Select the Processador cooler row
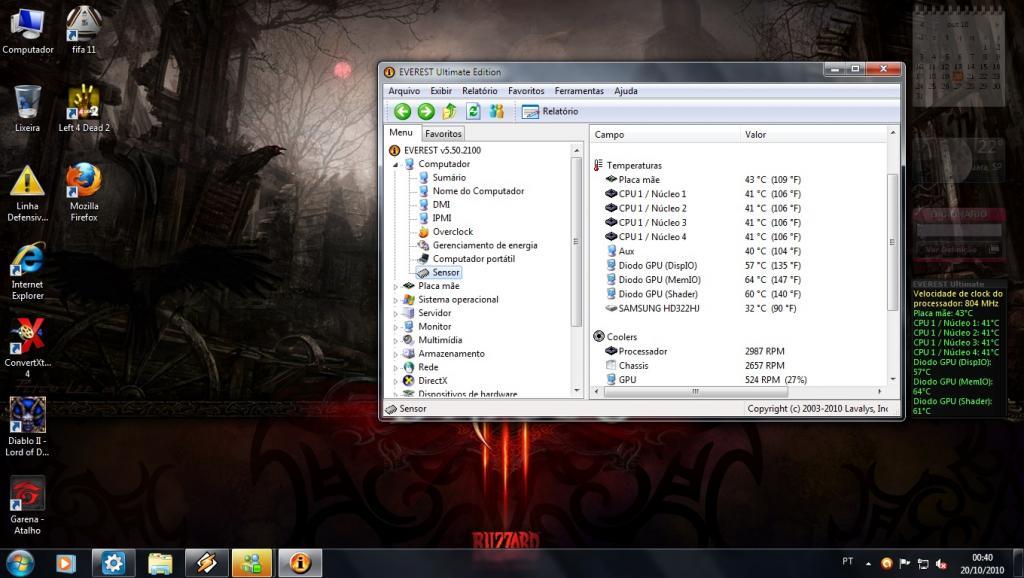Viewport: 1024px width, 578px height. click(695, 351)
